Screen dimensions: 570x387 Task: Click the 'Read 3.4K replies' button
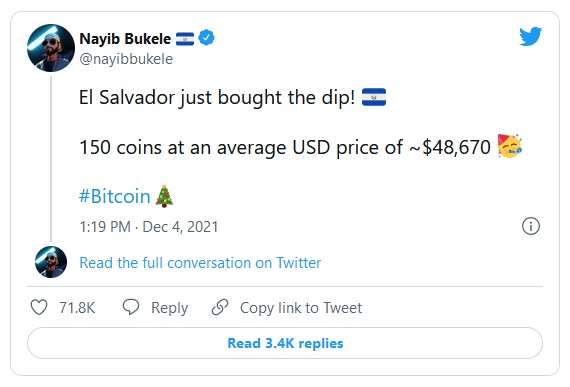coord(285,343)
